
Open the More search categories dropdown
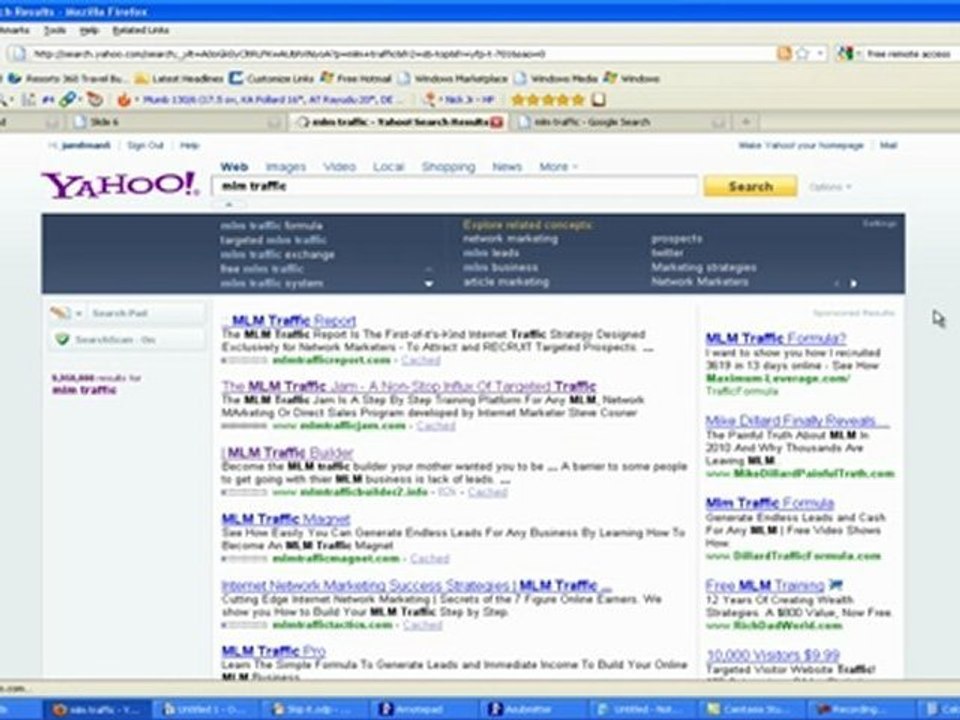(x=558, y=167)
